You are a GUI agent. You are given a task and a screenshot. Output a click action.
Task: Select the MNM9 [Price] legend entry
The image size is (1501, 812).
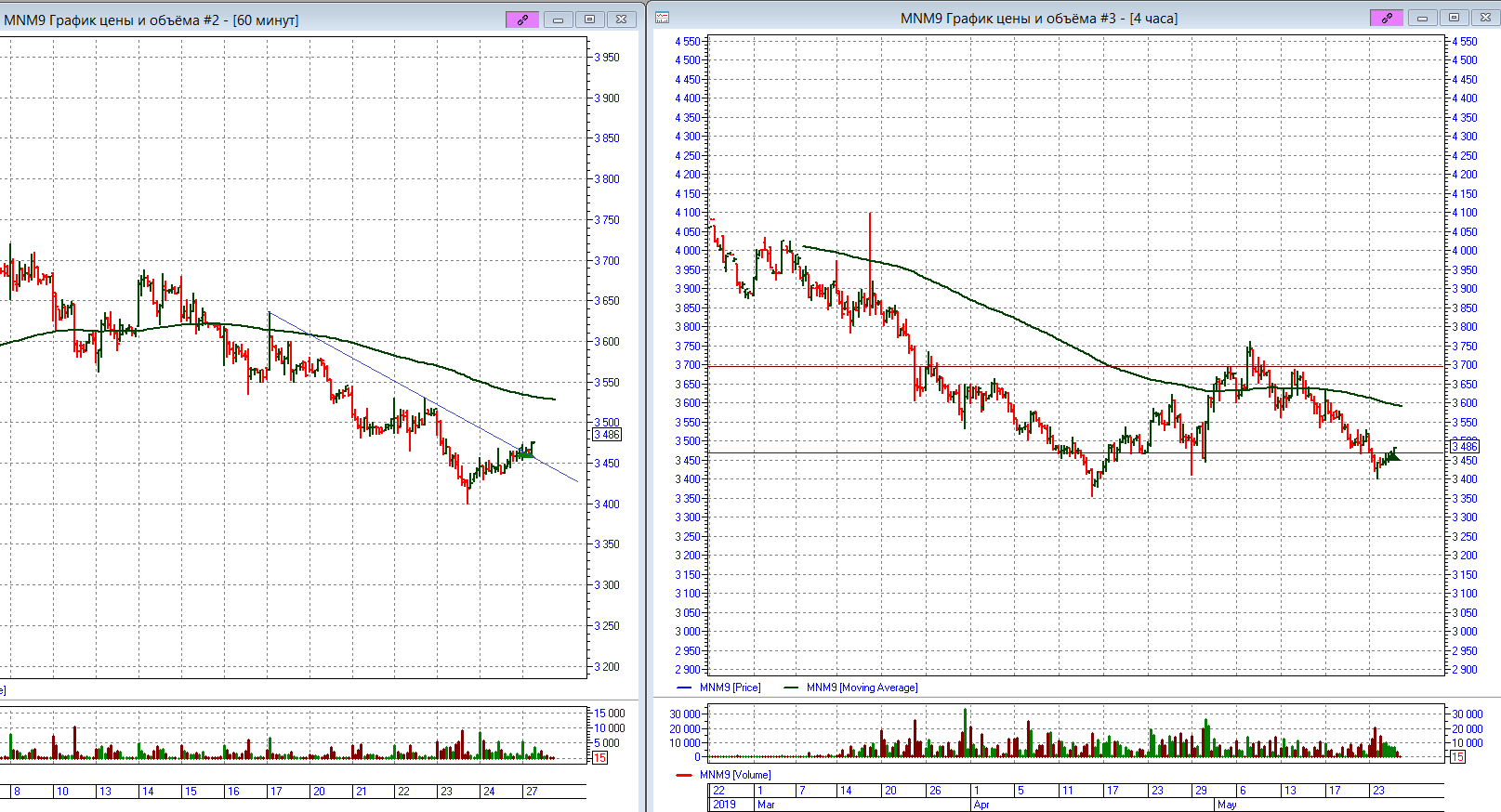pyautogui.click(x=730, y=688)
